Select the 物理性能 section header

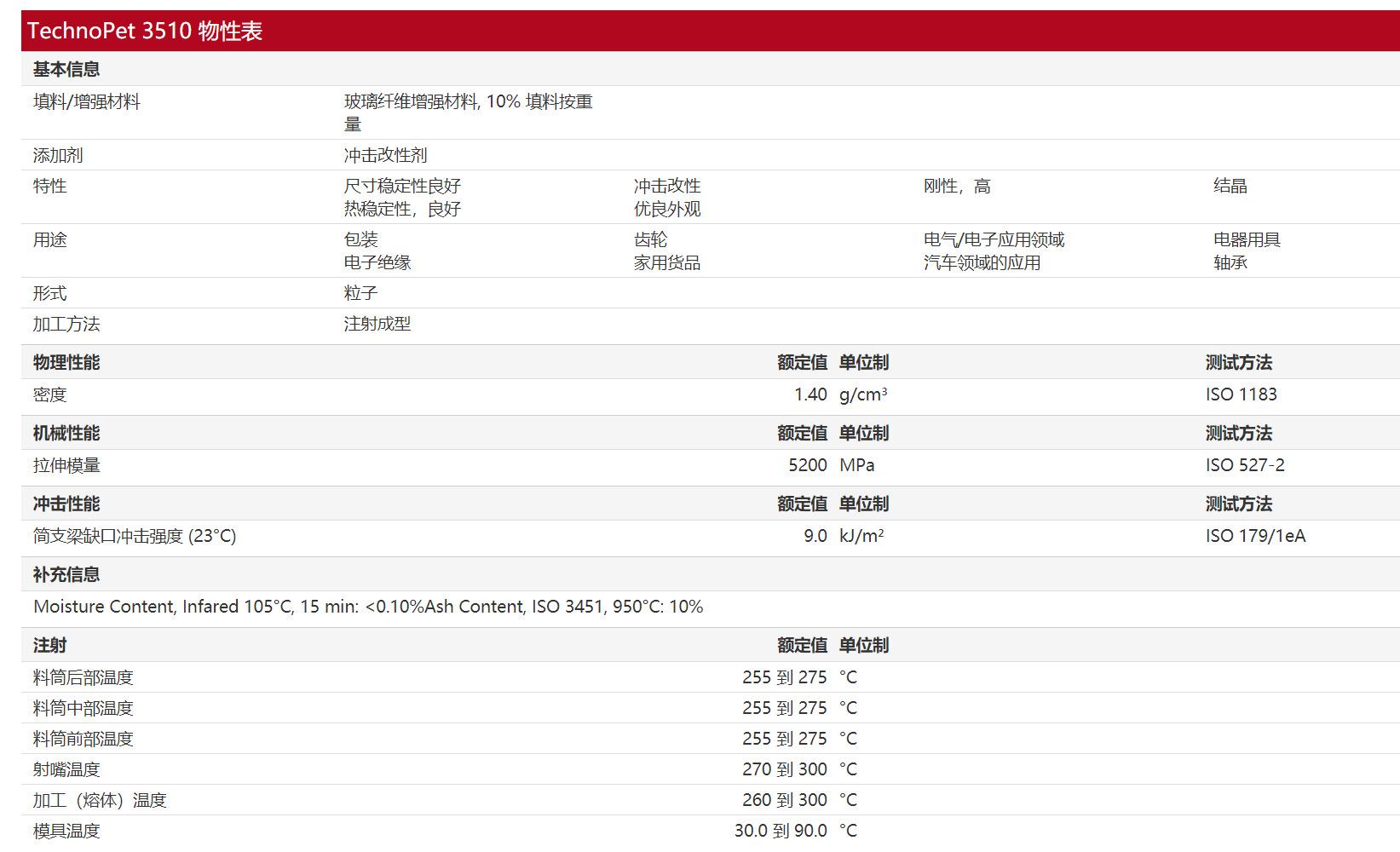pyautogui.click(x=66, y=362)
